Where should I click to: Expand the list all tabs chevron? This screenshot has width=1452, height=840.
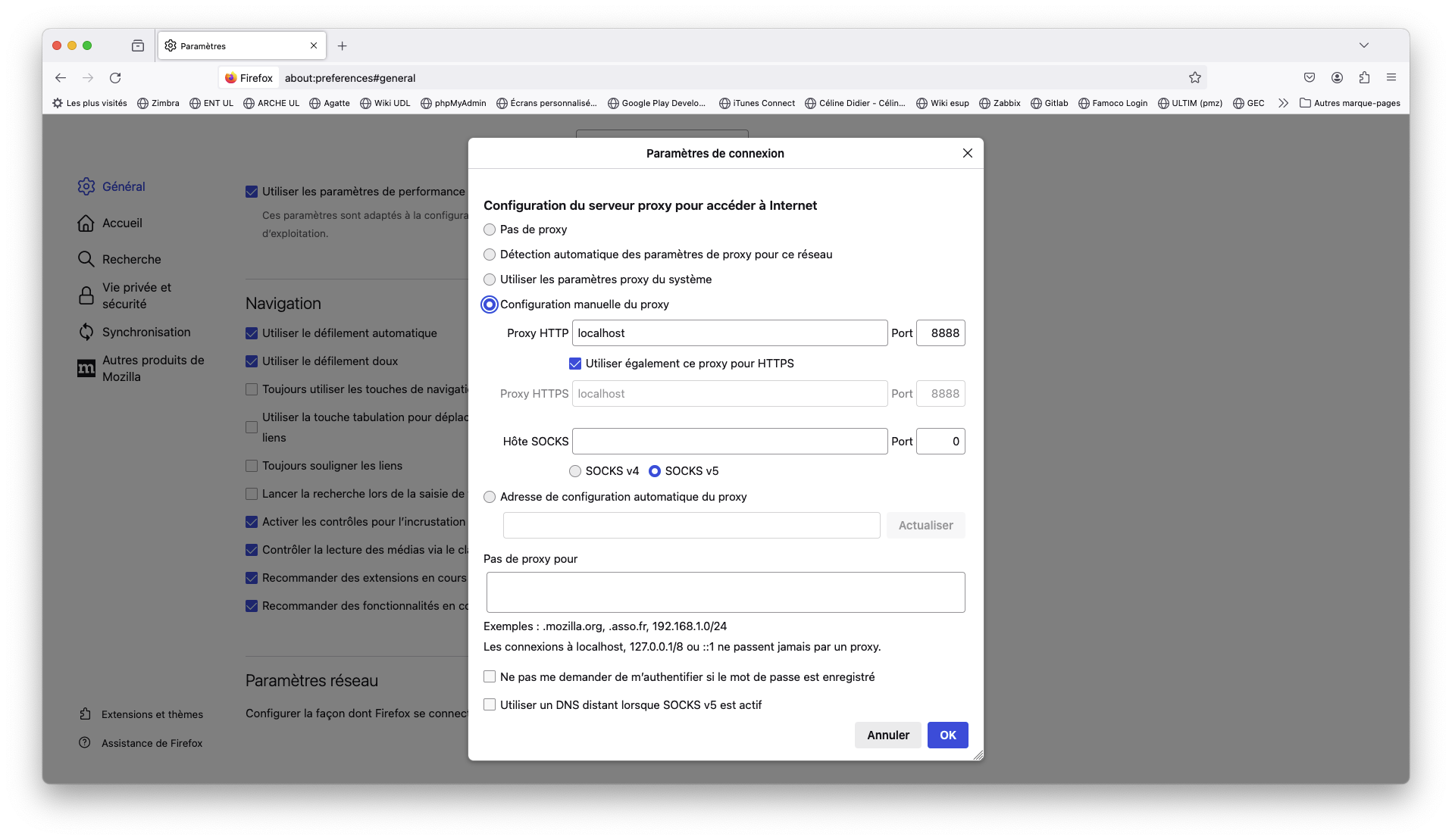pos(1364,45)
